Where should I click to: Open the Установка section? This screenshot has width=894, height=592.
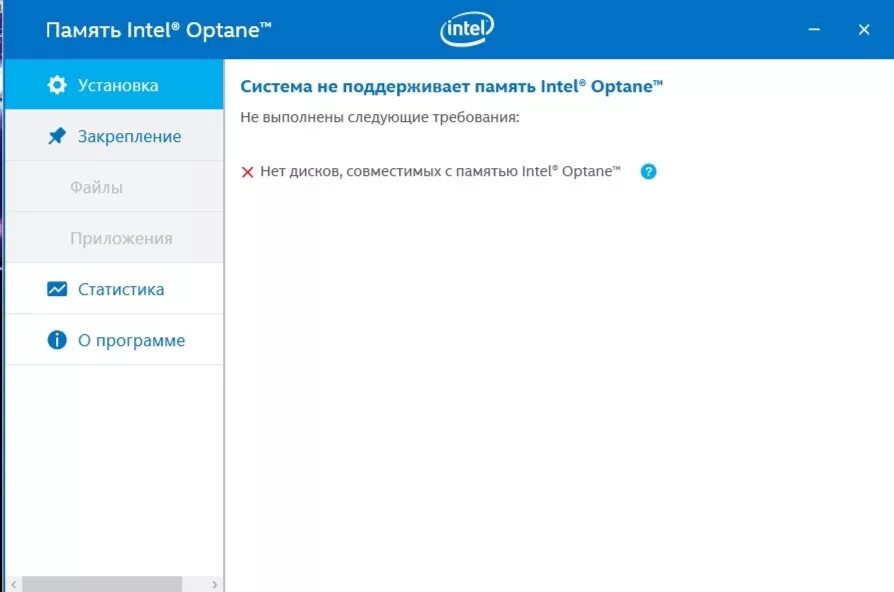pyautogui.click(x=114, y=84)
